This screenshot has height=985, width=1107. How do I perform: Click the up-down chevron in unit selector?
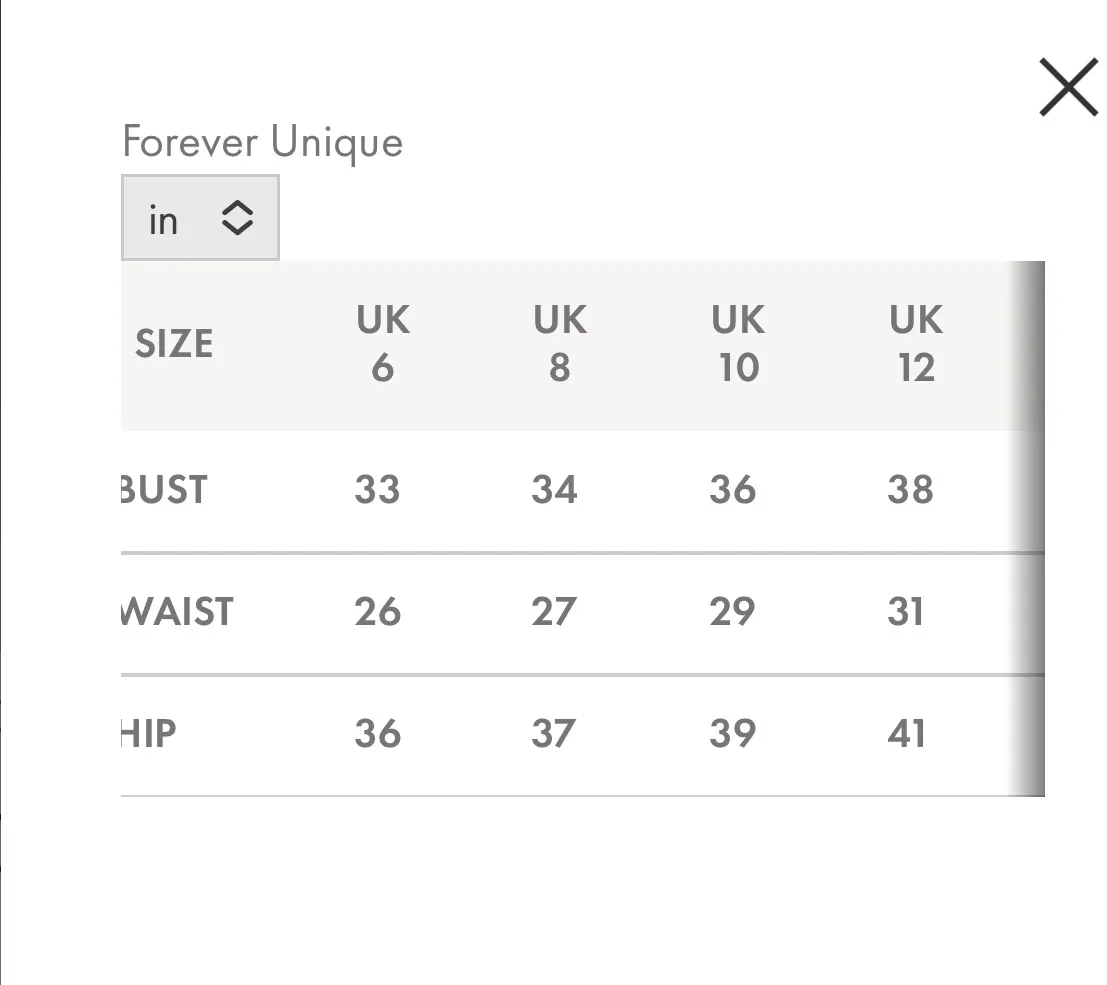237,218
